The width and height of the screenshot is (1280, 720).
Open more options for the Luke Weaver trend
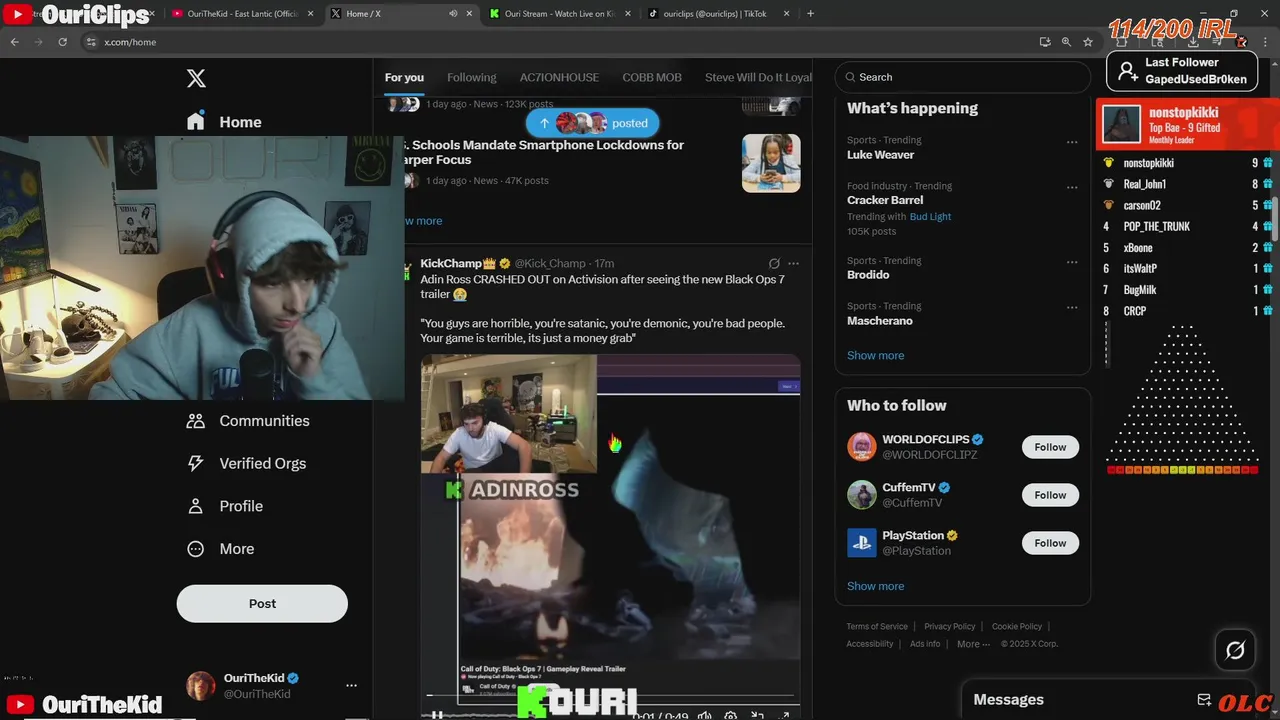pos(1072,142)
